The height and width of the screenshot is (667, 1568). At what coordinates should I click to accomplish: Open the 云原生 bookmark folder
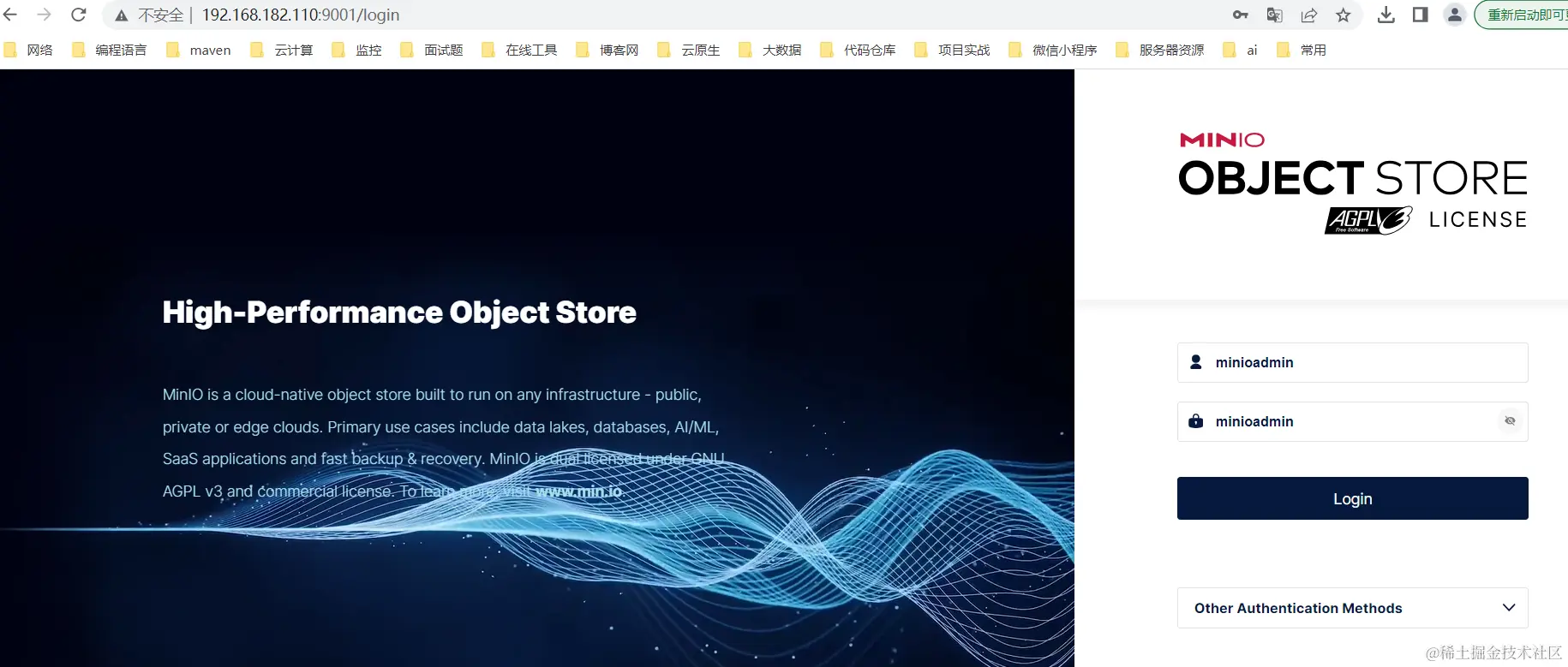coord(689,50)
